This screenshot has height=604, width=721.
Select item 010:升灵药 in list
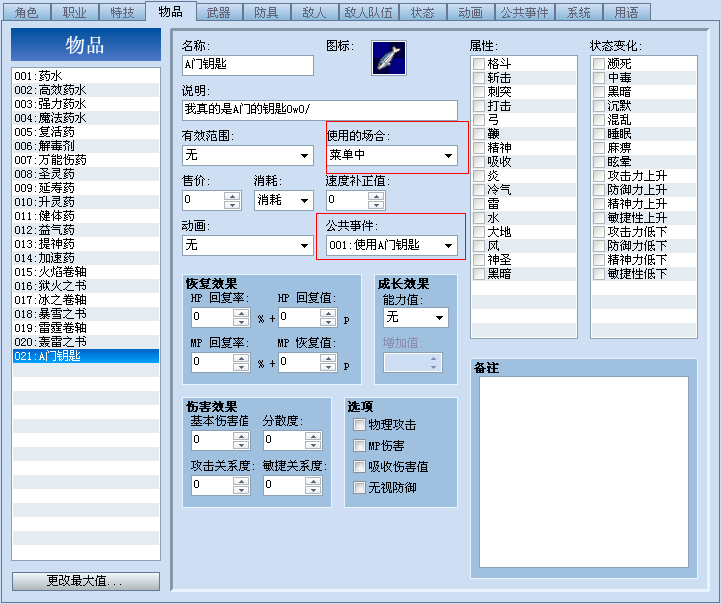(86, 202)
